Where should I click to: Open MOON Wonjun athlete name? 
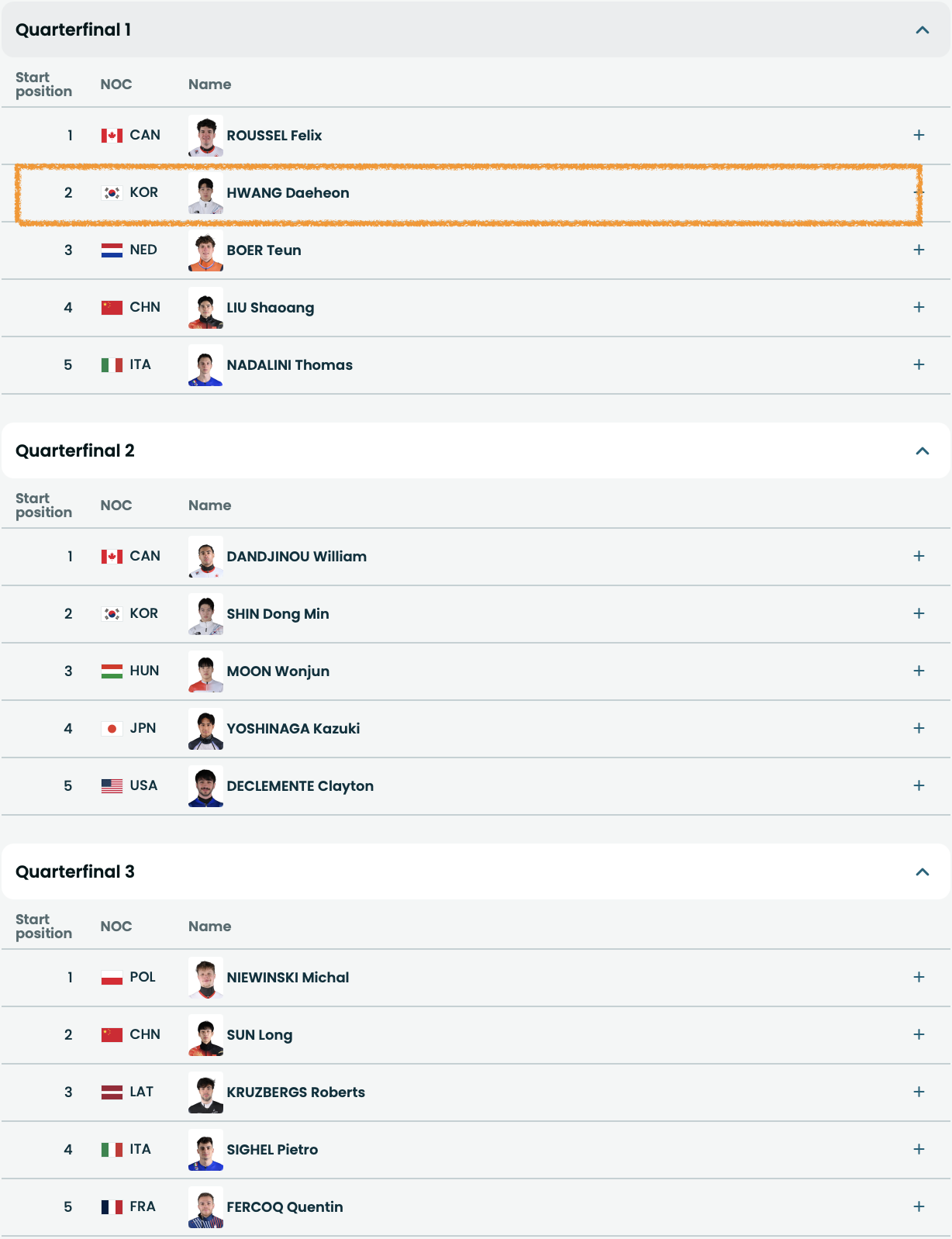278,671
